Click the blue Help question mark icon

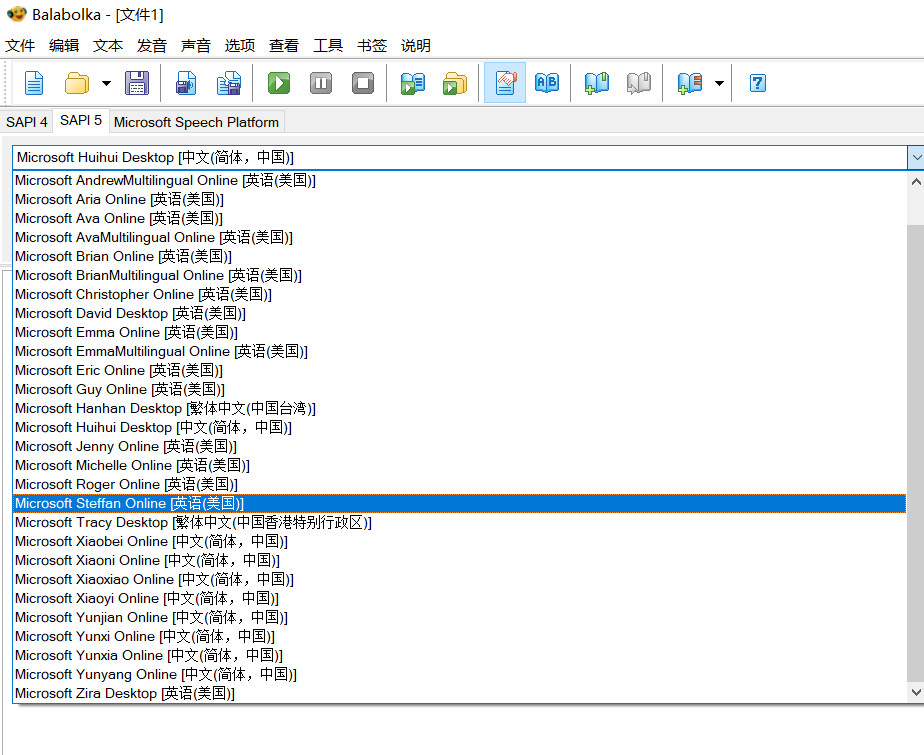click(758, 83)
